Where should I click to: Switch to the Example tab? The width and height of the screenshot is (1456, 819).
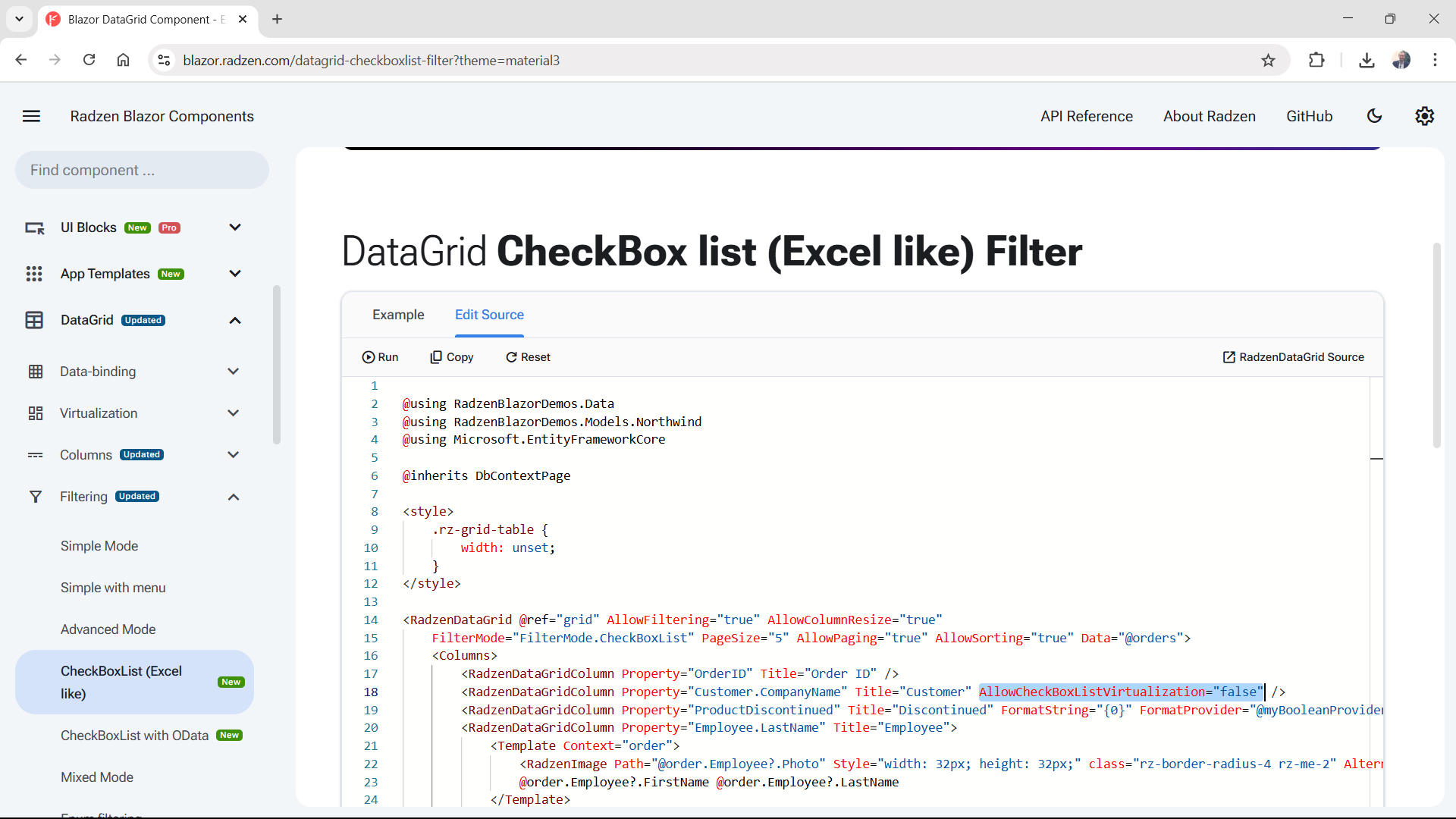398,315
